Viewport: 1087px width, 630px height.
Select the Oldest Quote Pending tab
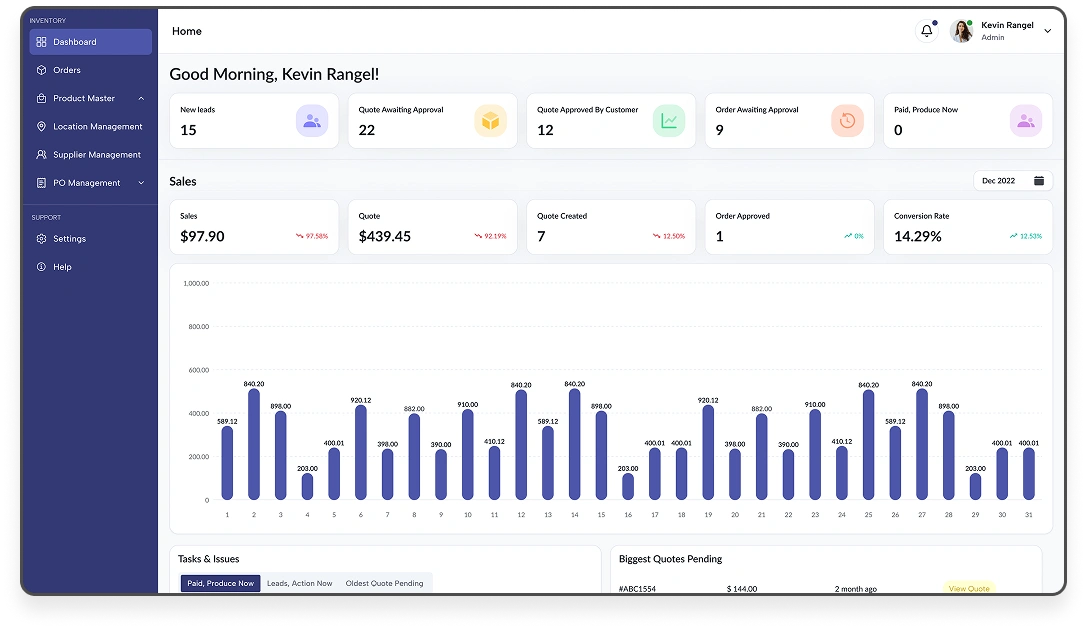tap(384, 583)
